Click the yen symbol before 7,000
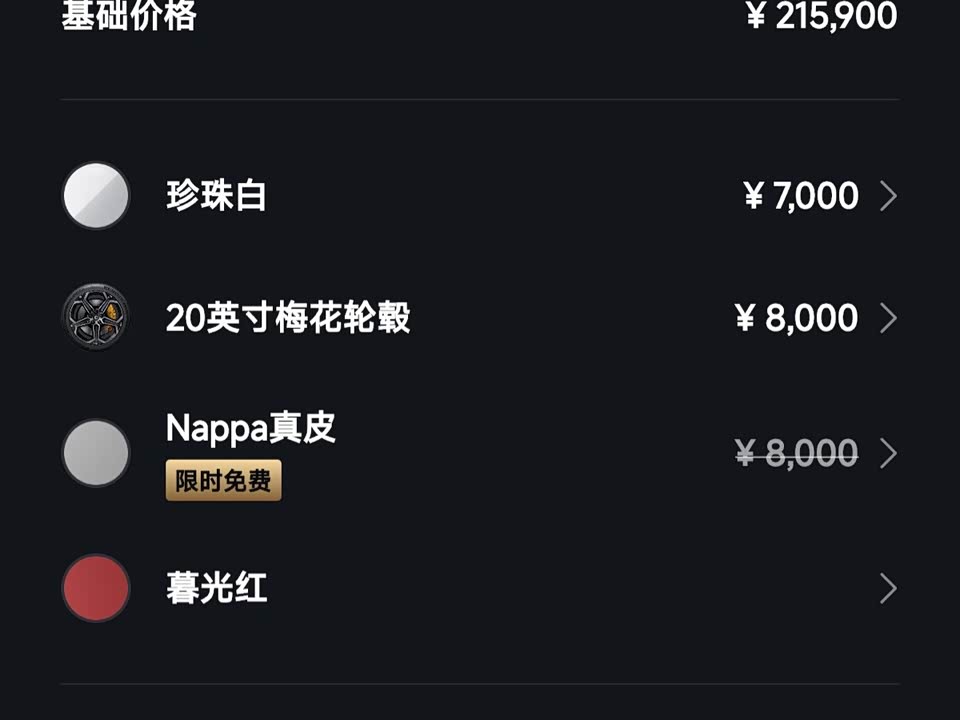 (x=754, y=196)
